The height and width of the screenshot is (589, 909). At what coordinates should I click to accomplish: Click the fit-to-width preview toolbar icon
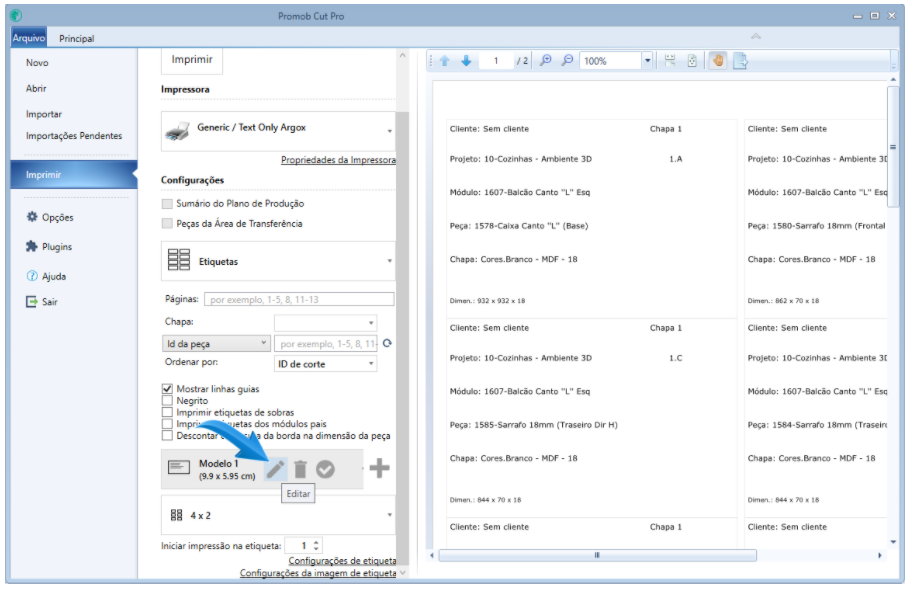pyautogui.click(x=670, y=60)
